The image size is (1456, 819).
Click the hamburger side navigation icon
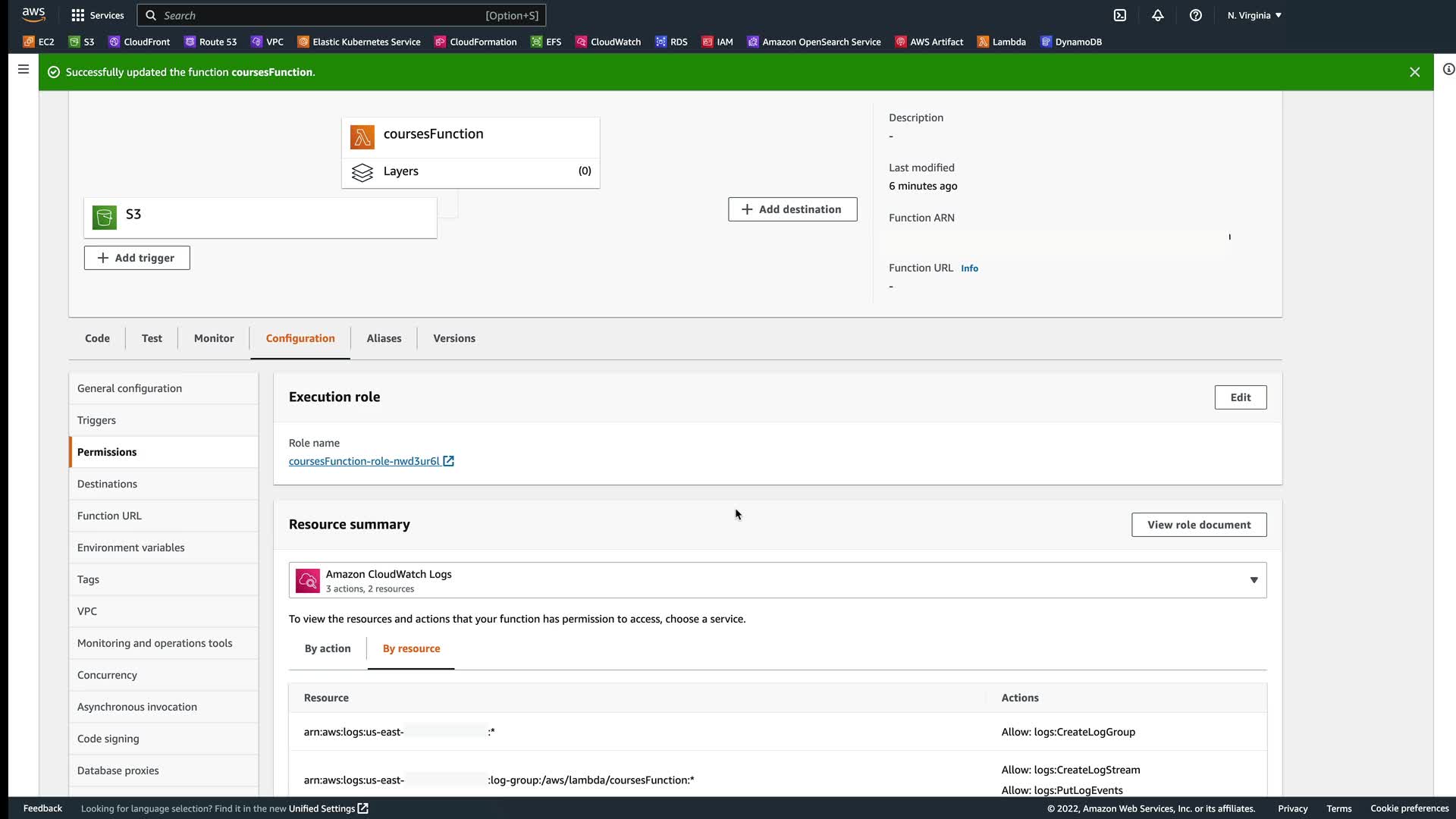pos(24,70)
